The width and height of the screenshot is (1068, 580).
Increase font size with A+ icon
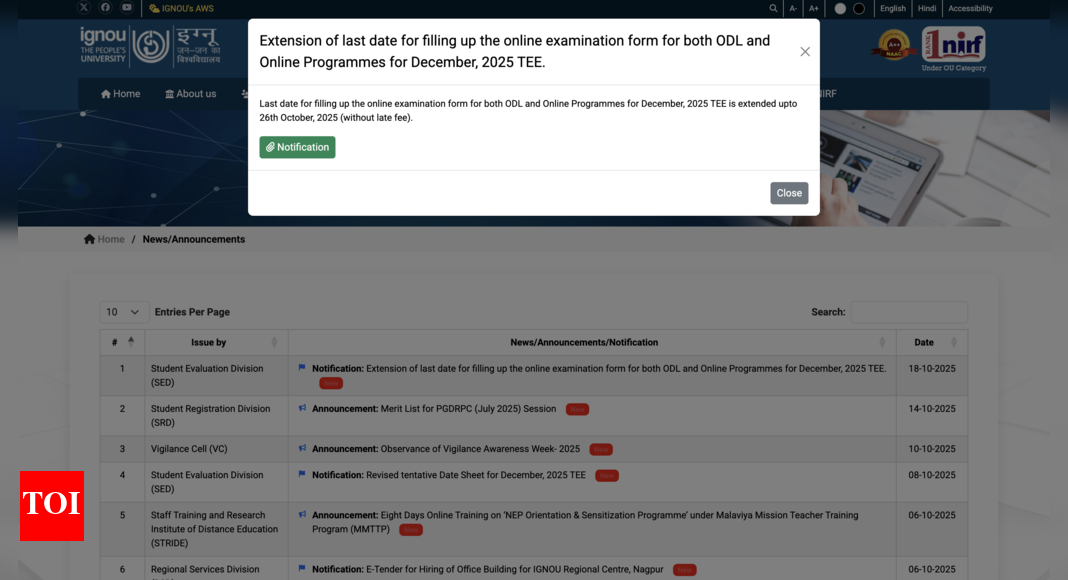[814, 8]
